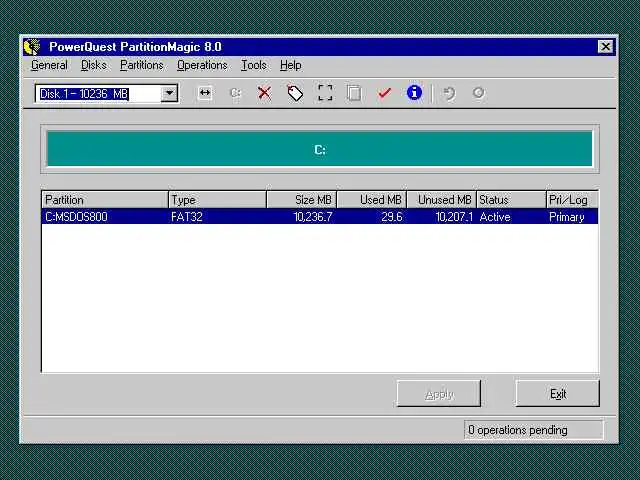Click the 0 operations pending status
This screenshot has height=480, width=640.
533,430
